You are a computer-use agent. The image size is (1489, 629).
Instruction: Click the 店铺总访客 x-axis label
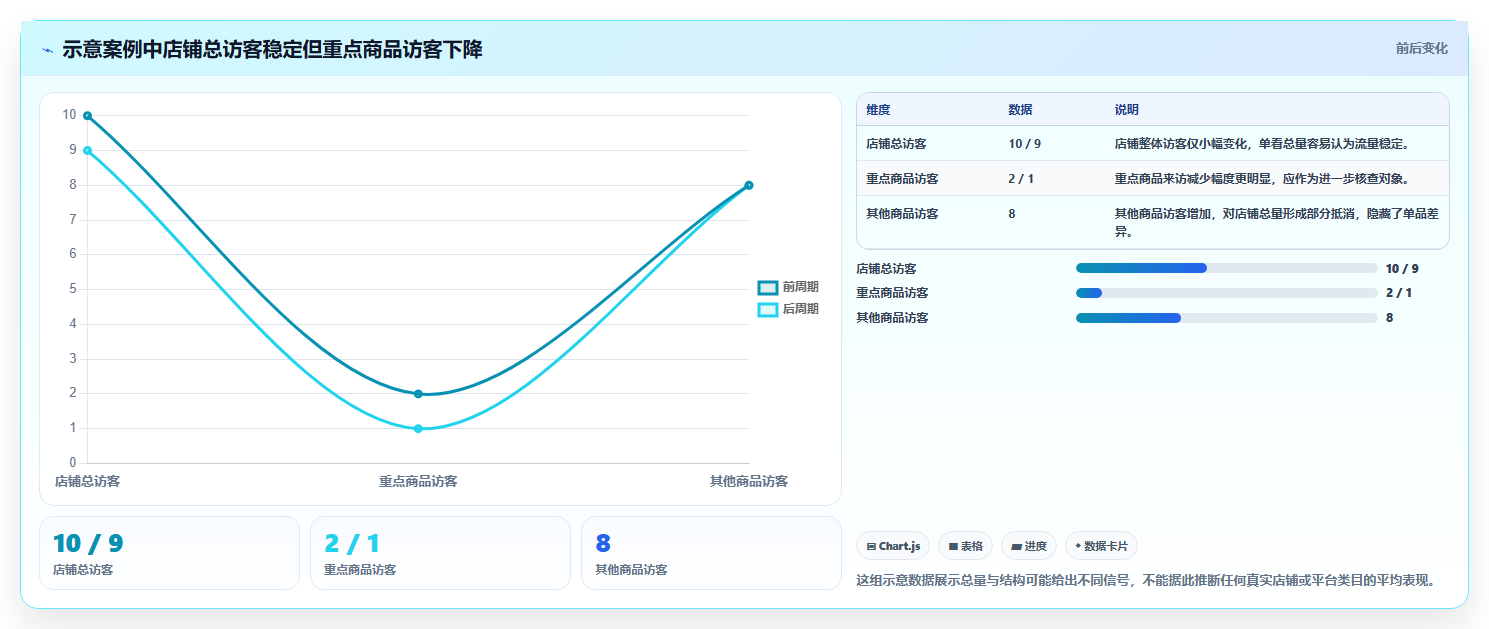[88, 481]
